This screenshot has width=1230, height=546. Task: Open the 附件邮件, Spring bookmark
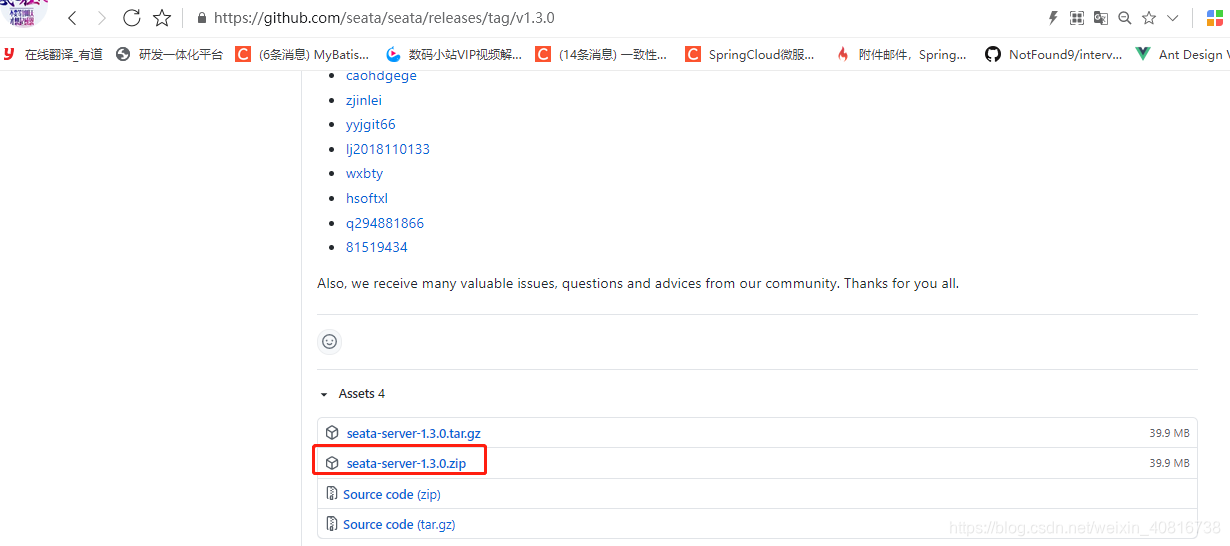[901, 54]
